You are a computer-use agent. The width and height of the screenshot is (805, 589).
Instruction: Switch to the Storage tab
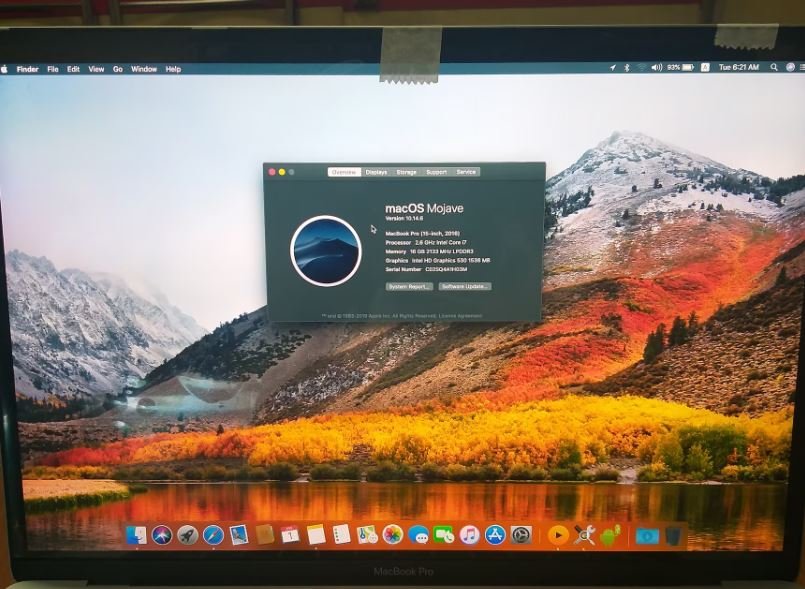407,172
